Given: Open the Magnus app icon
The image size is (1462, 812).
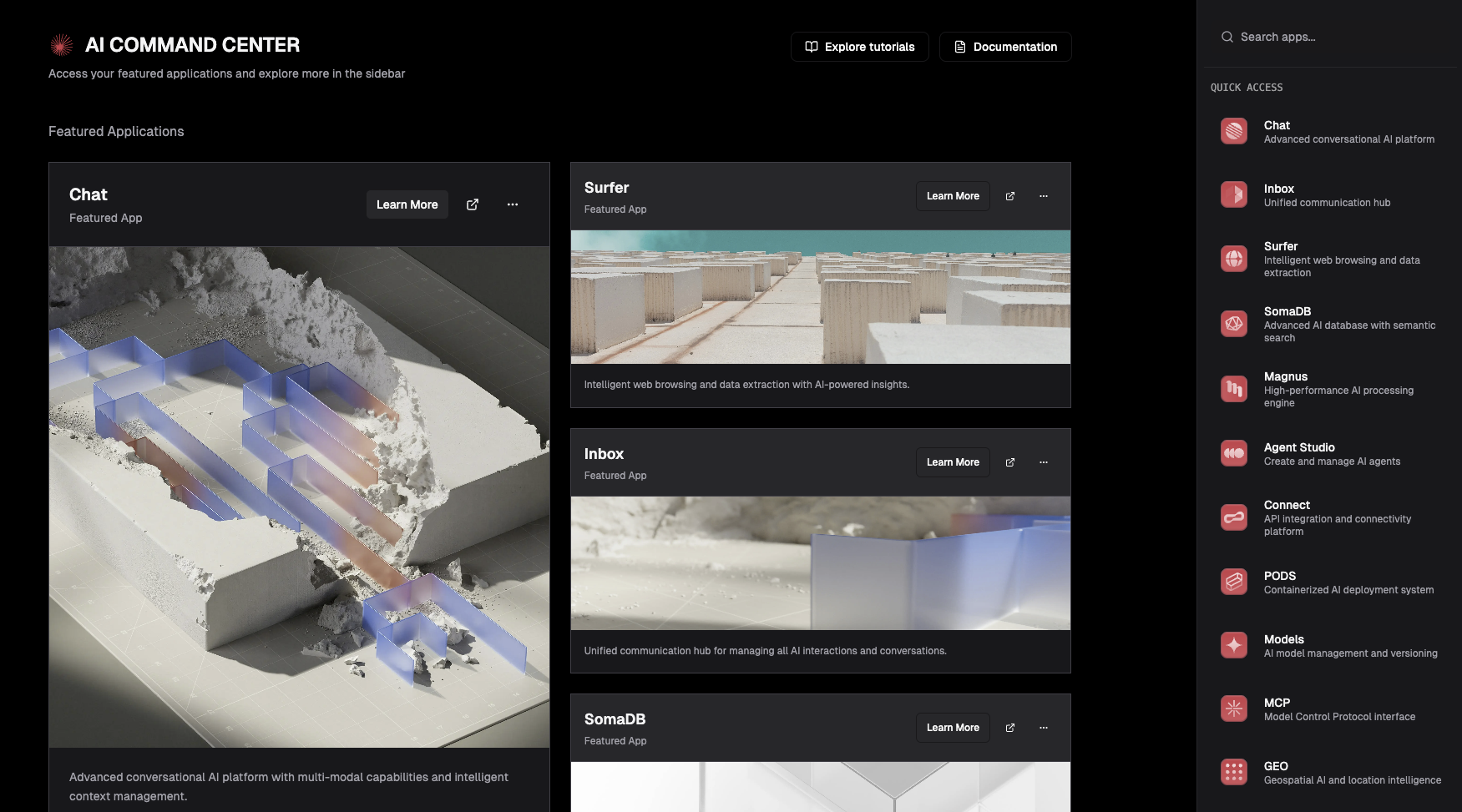Looking at the screenshot, I should [x=1233, y=389].
